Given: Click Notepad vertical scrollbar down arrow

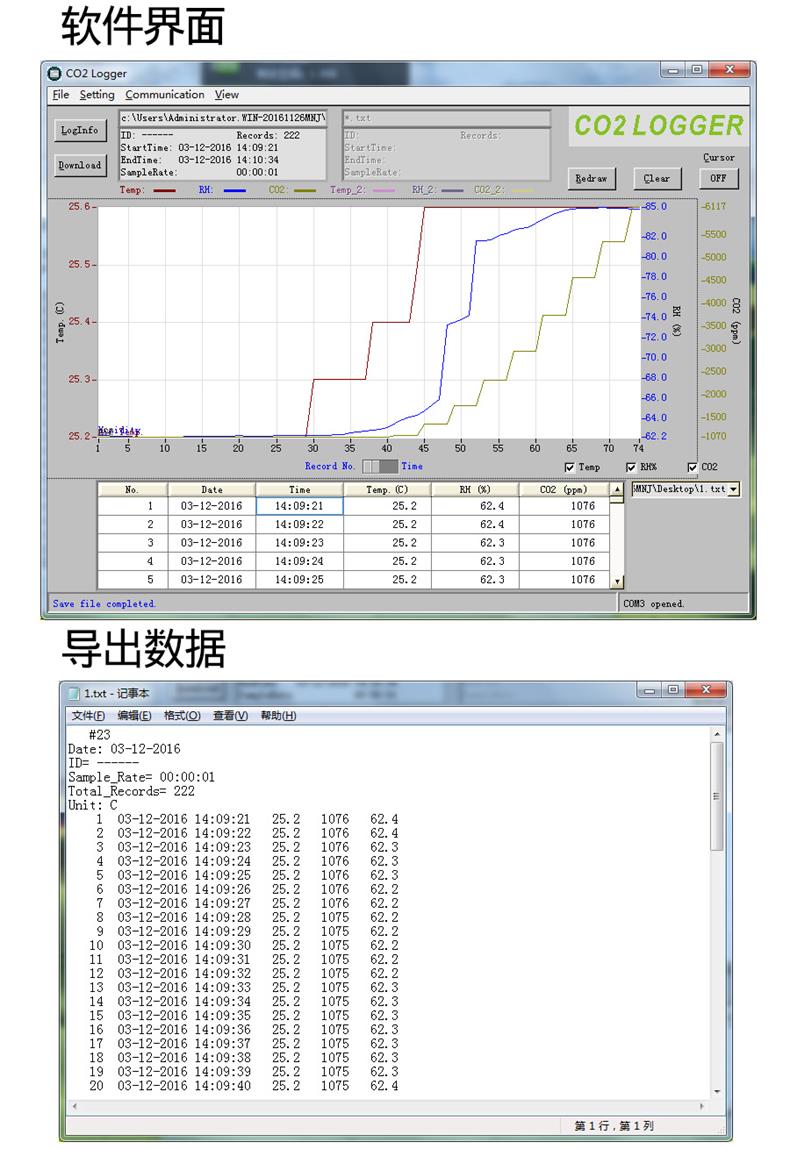Looking at the screenshot, I should pyautogui.click(x=717, y=1092).
